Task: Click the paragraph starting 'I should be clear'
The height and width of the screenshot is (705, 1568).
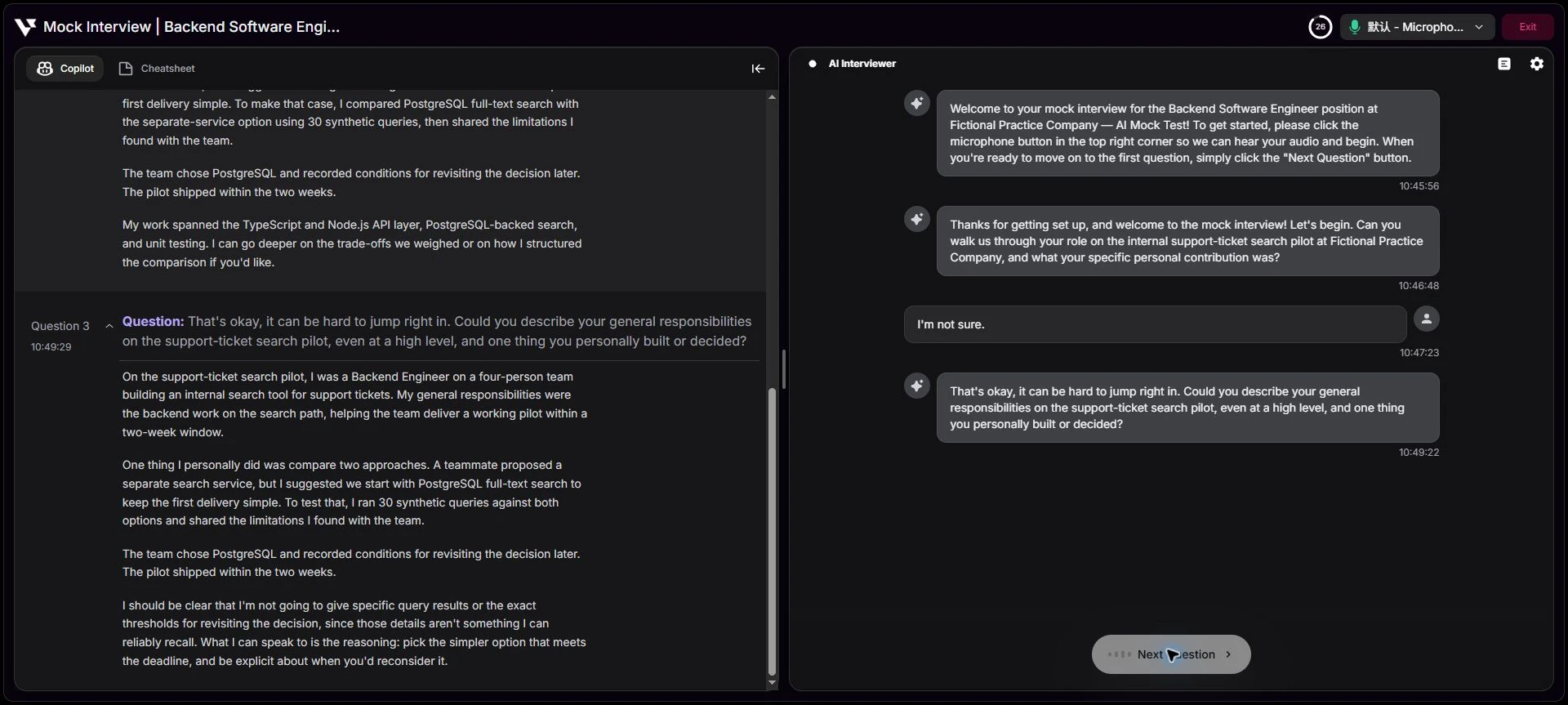Action: click(354, 633)
